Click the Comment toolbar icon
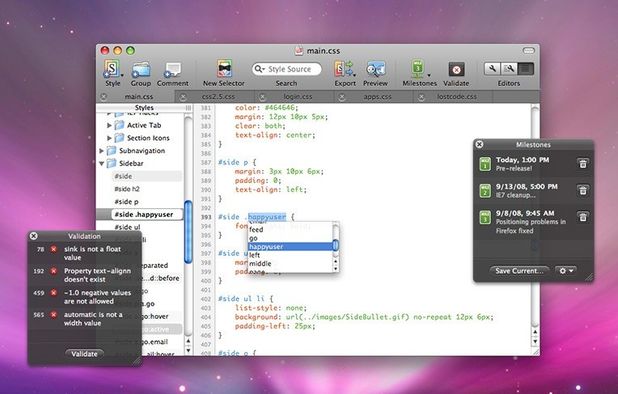Image resolution: width=618 pixels, height=394 pixels. coord(173,70)
